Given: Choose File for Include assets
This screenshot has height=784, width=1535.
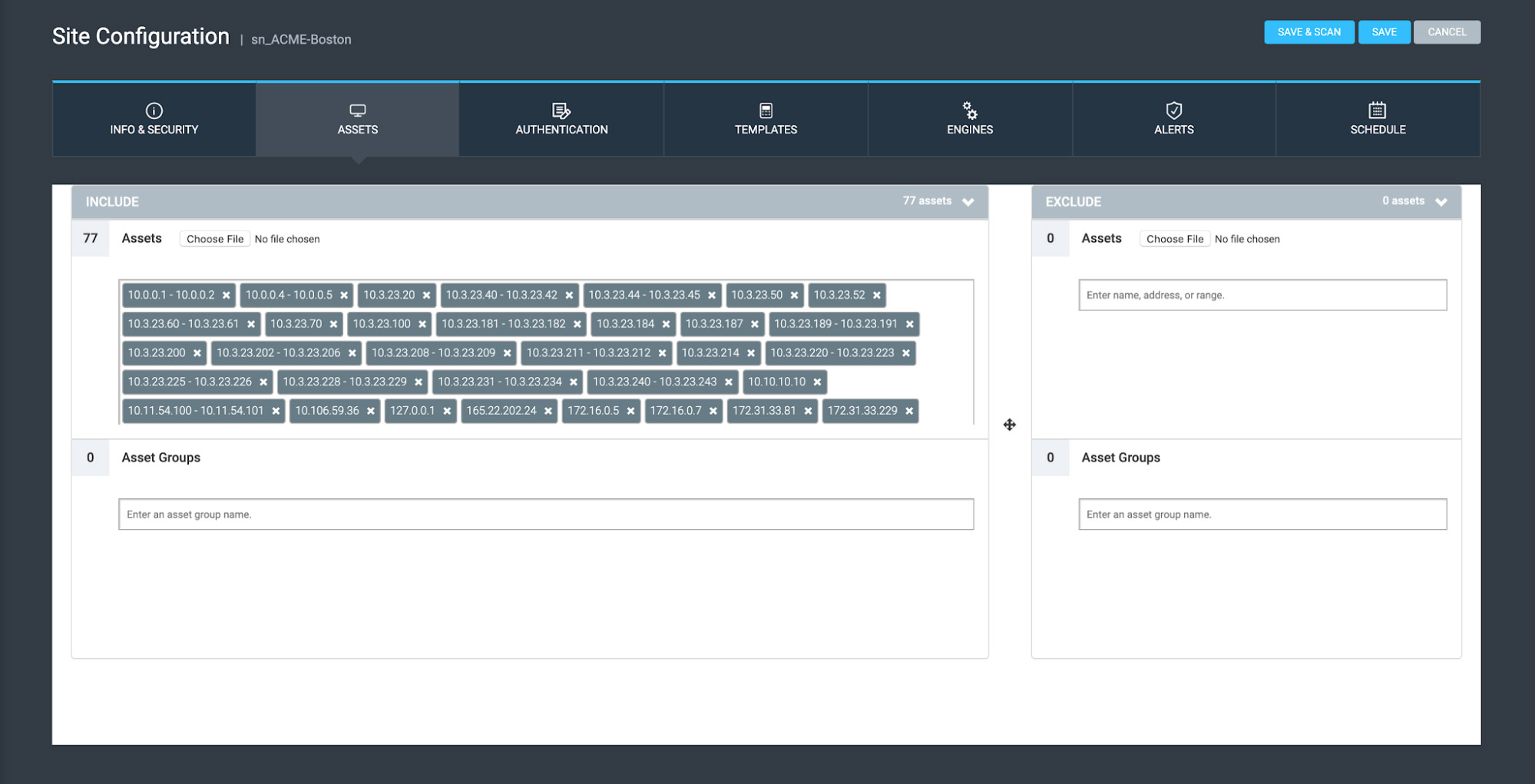Looking at the screenshot, I should [x=215, y=239].
